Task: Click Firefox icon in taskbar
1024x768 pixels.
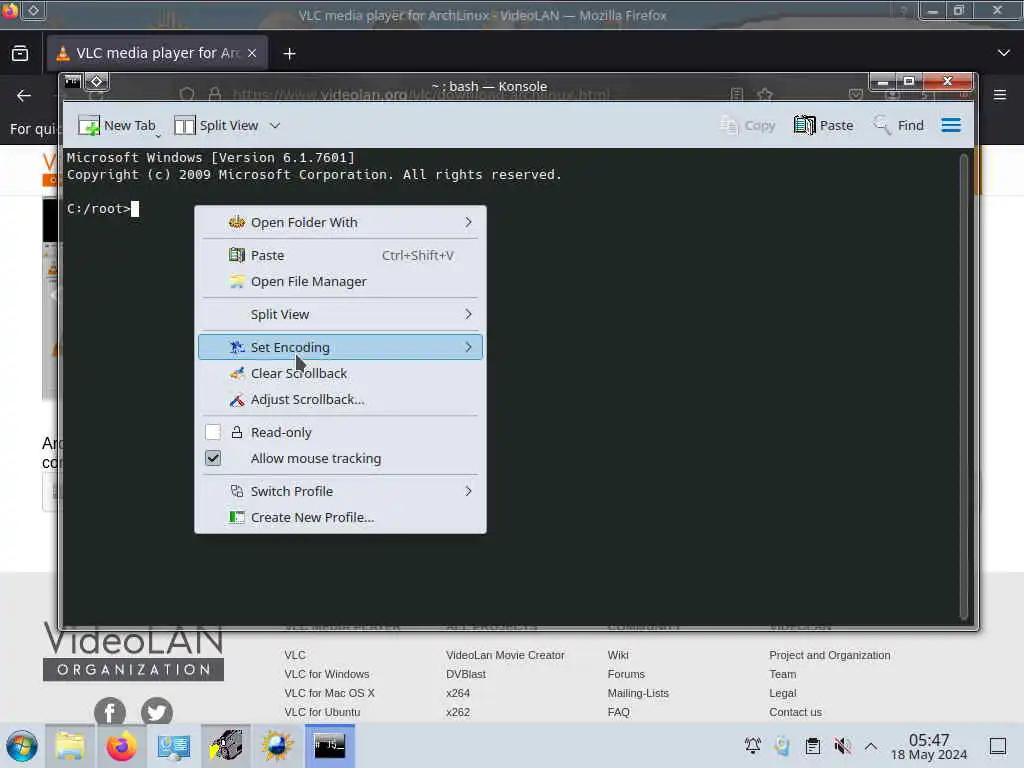Action: click(121, 746)
